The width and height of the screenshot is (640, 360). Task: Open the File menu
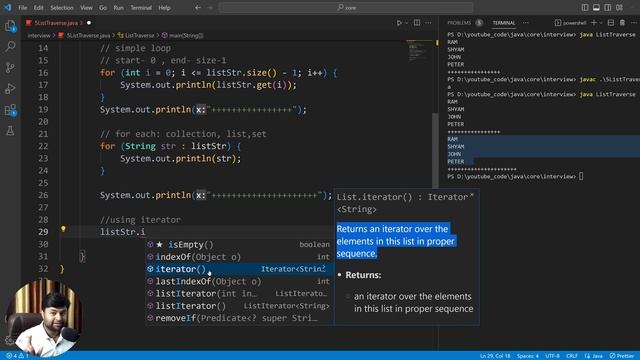(x=22, y=7)
